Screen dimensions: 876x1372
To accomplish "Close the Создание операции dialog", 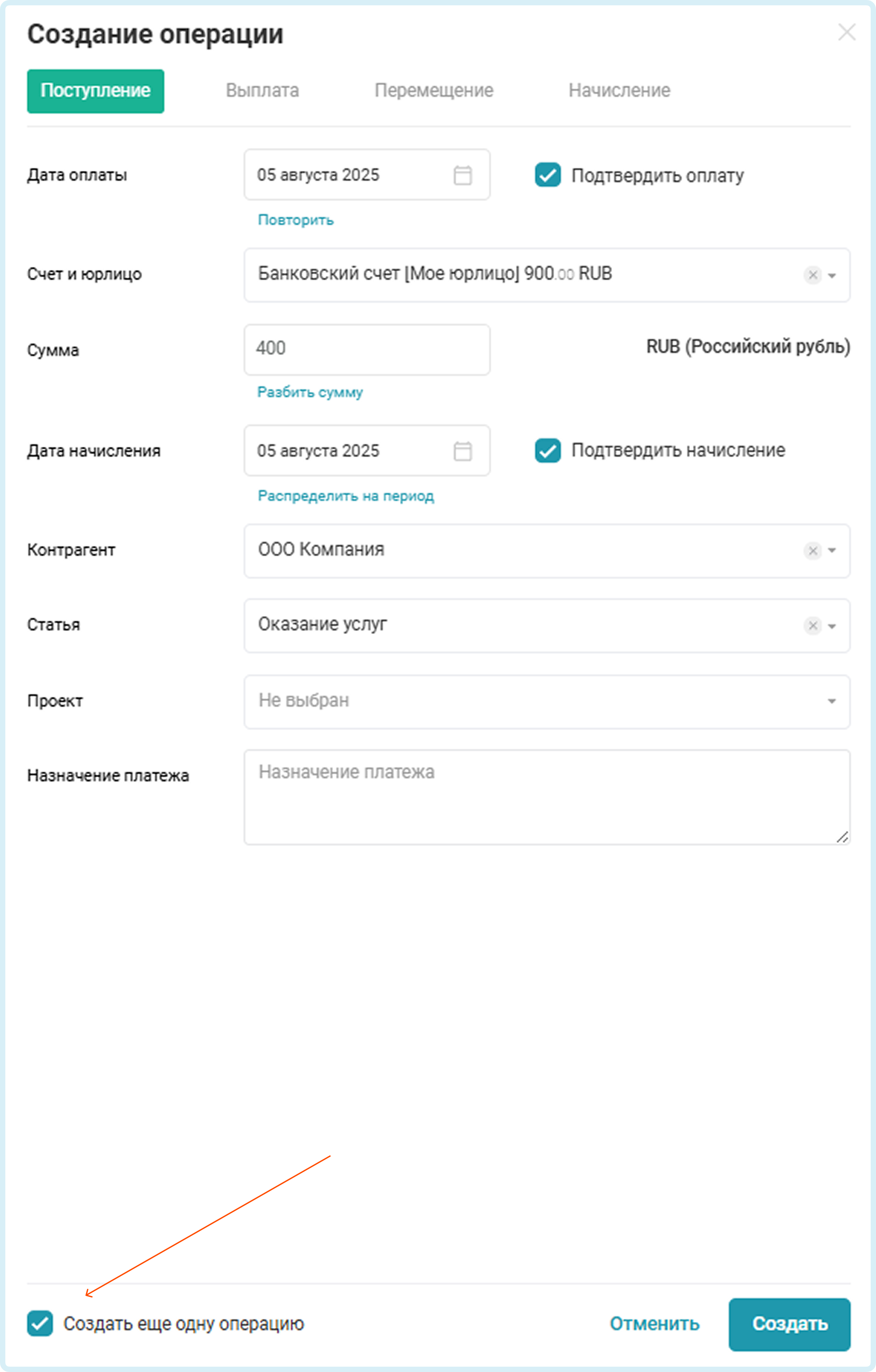I will point(847,32).
